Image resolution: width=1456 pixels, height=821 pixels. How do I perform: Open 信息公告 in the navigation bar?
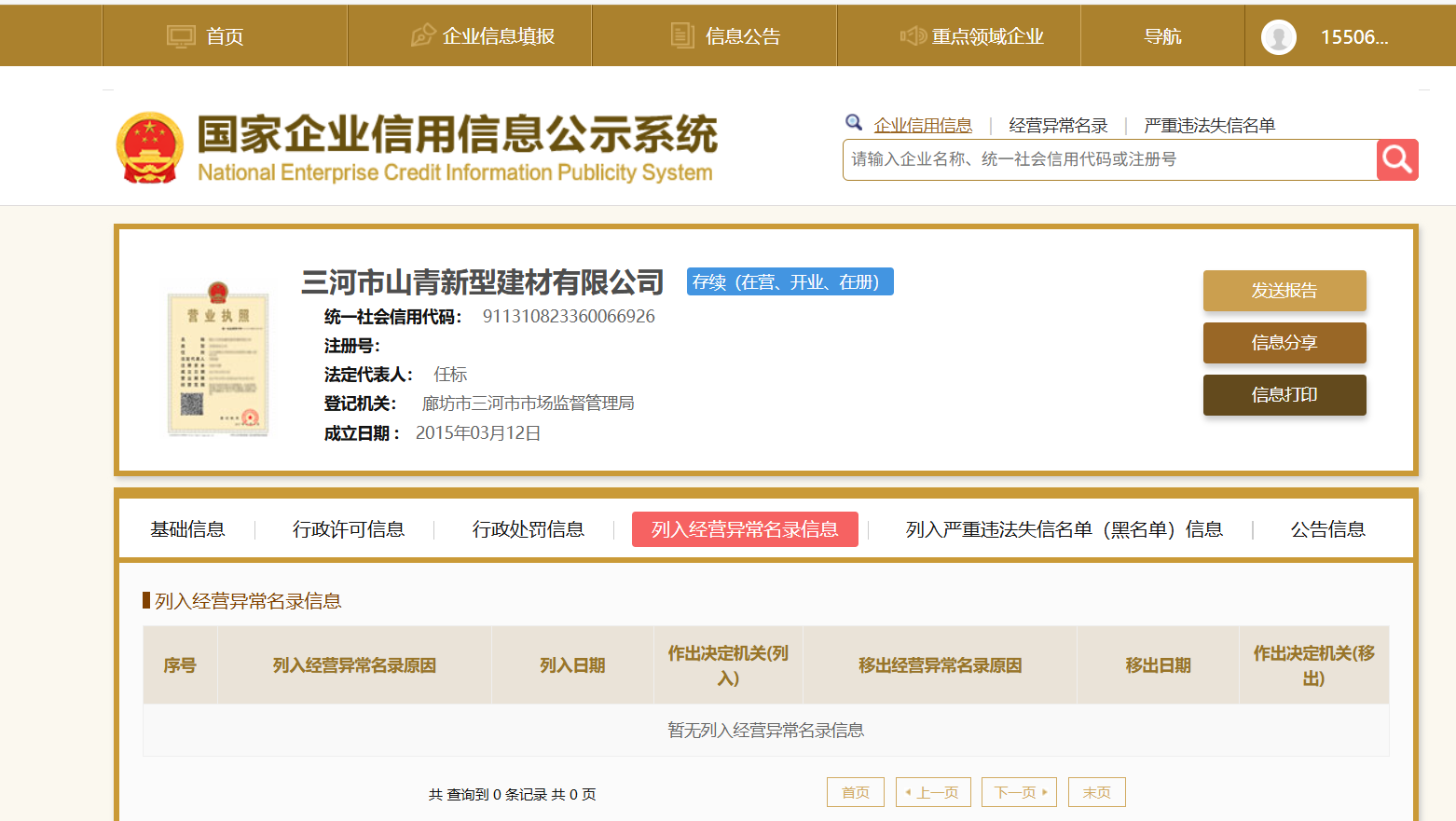pyautogui.click(x=725, y=36)
